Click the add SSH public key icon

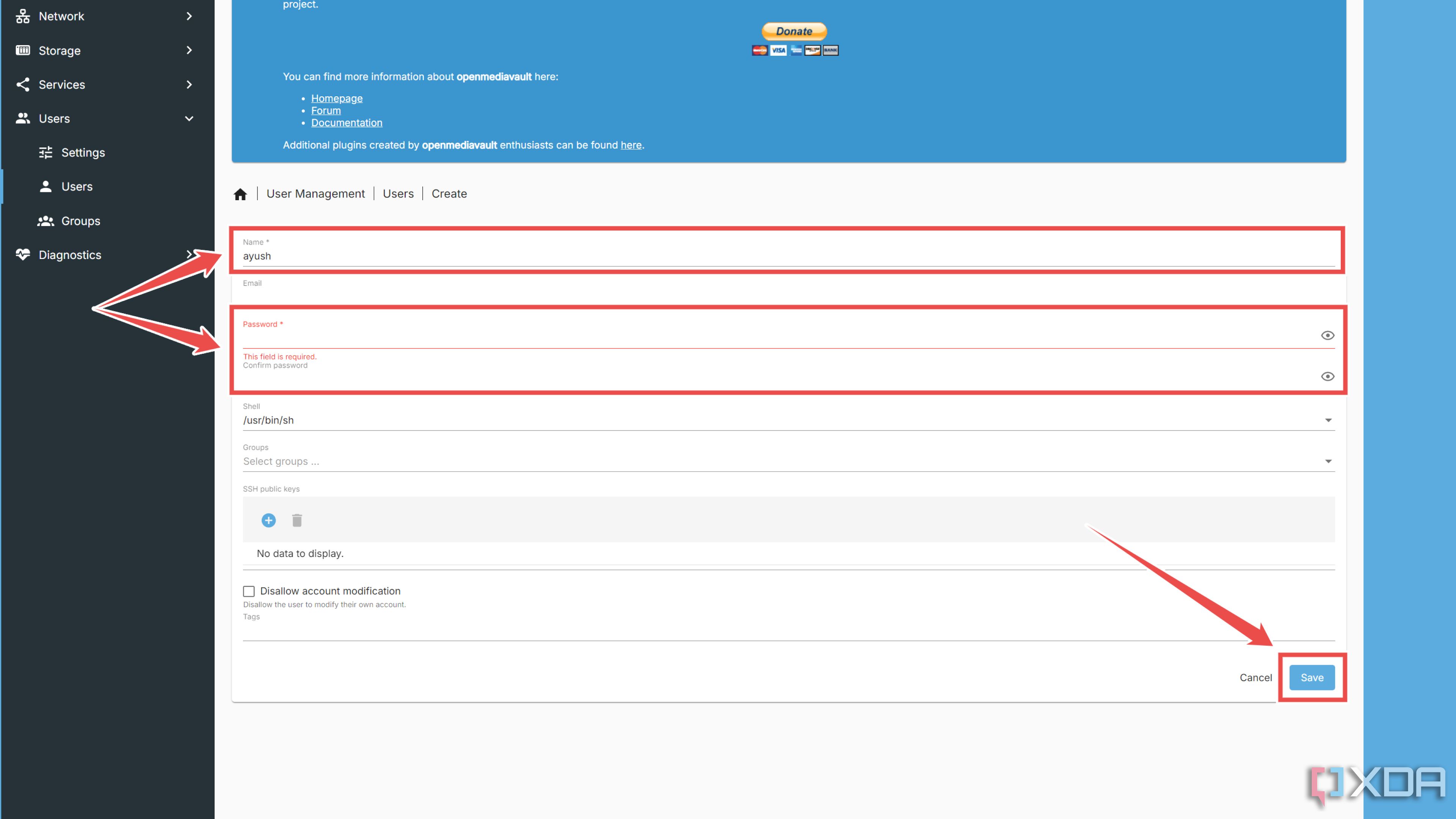tap(268, 520)
